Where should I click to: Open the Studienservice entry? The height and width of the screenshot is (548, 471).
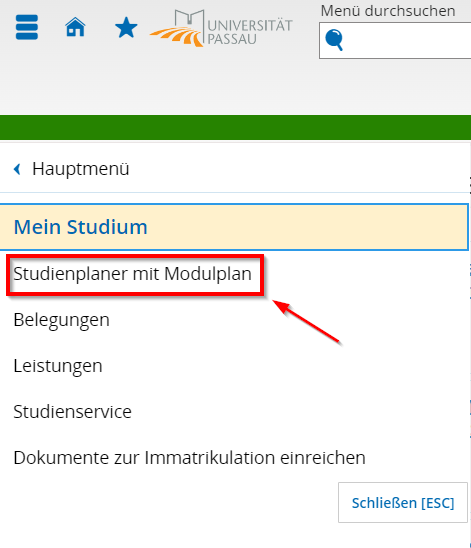tap(73, 412)
